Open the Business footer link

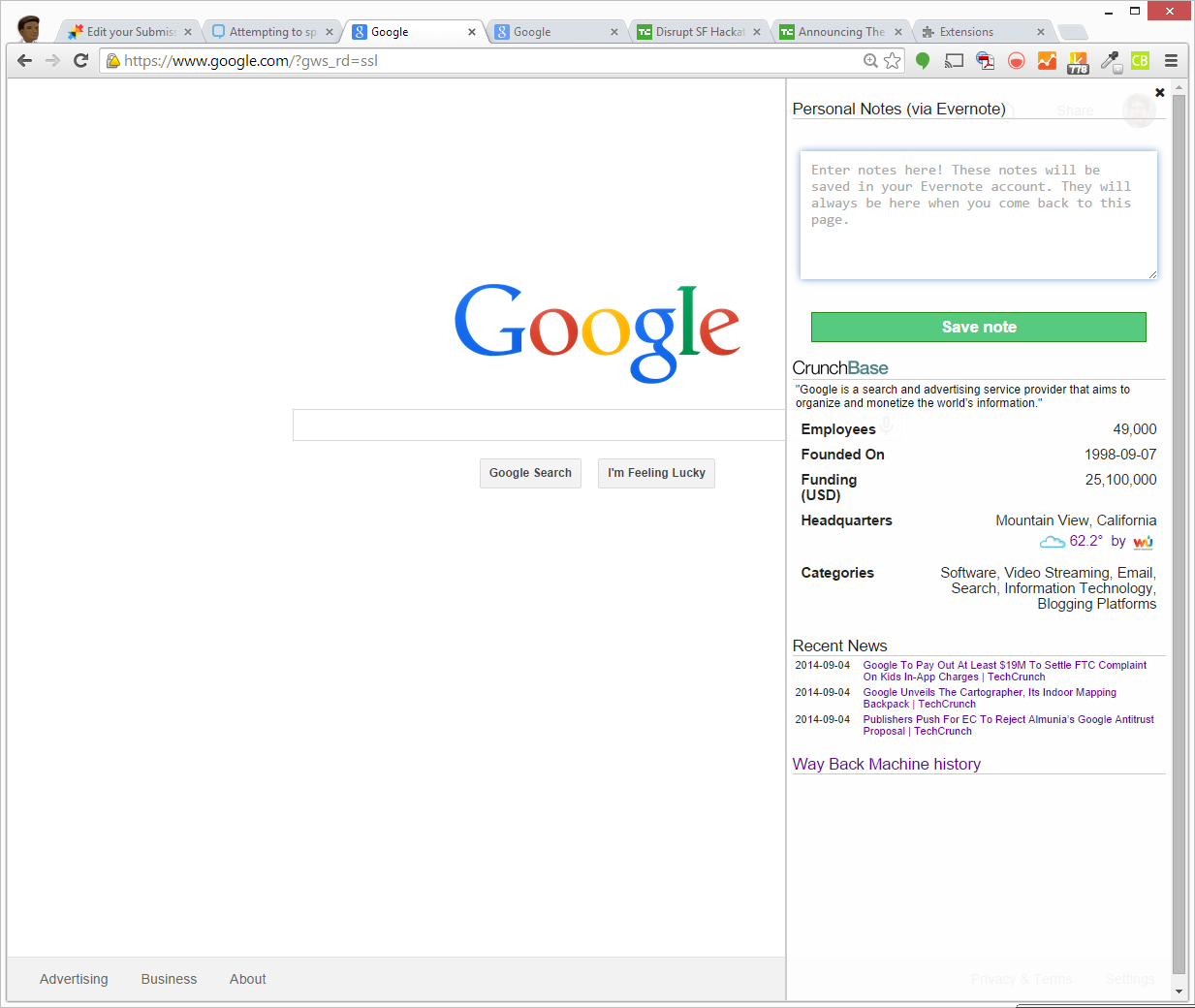pyautogui.click(x=169, y=979)
